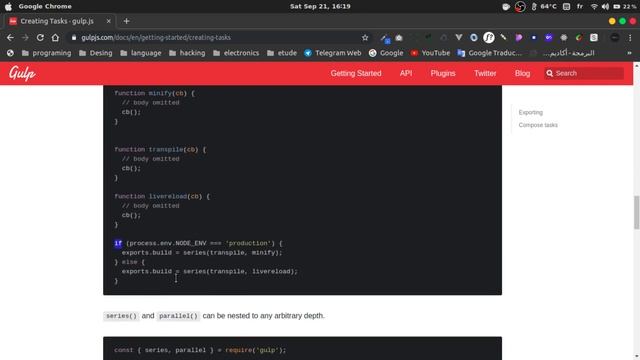Open the purple infinity extension icon
Screen dimensions: 640x360
(x=549, y=38)
